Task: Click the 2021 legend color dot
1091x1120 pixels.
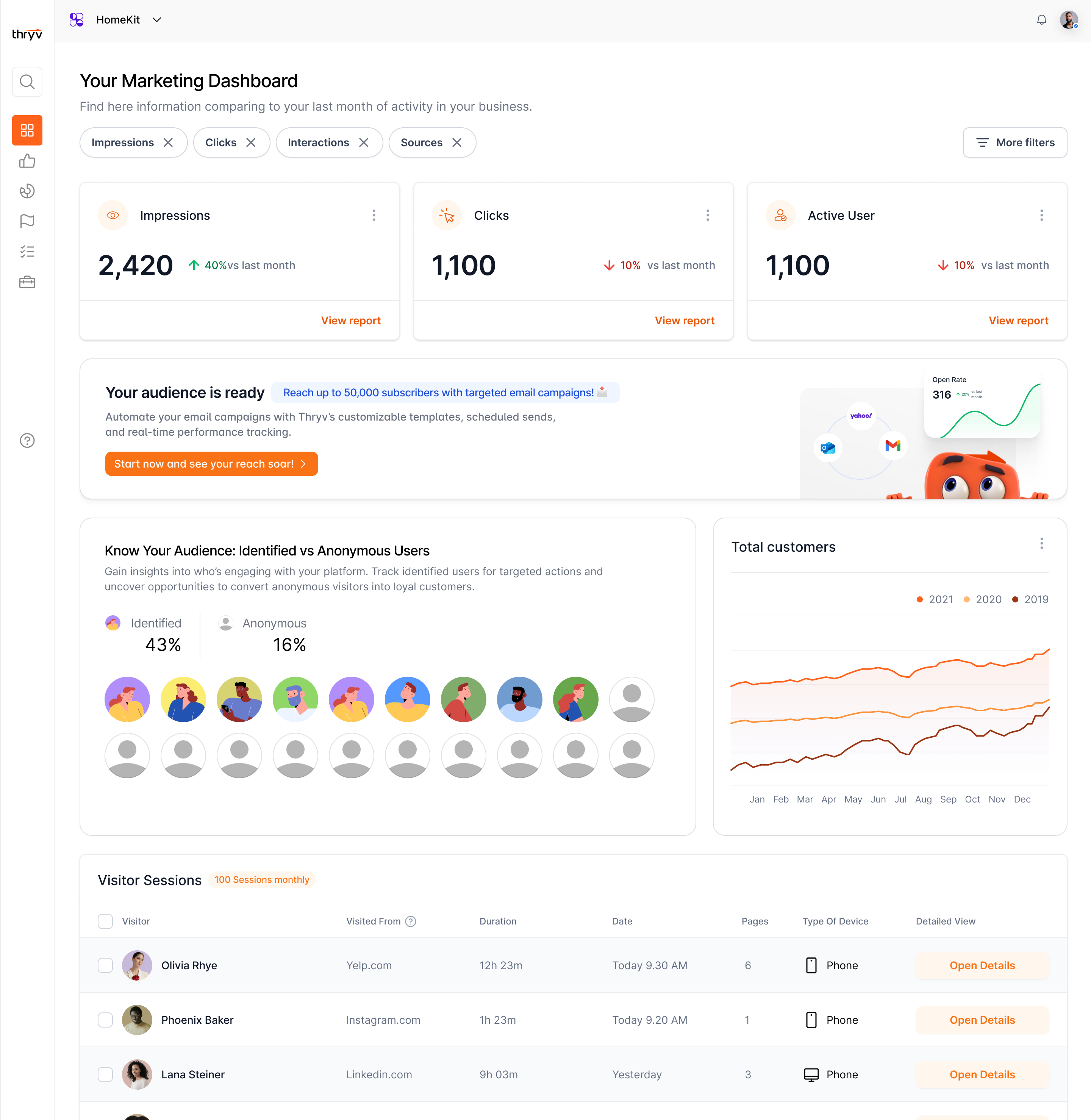Action: [920, 599]
